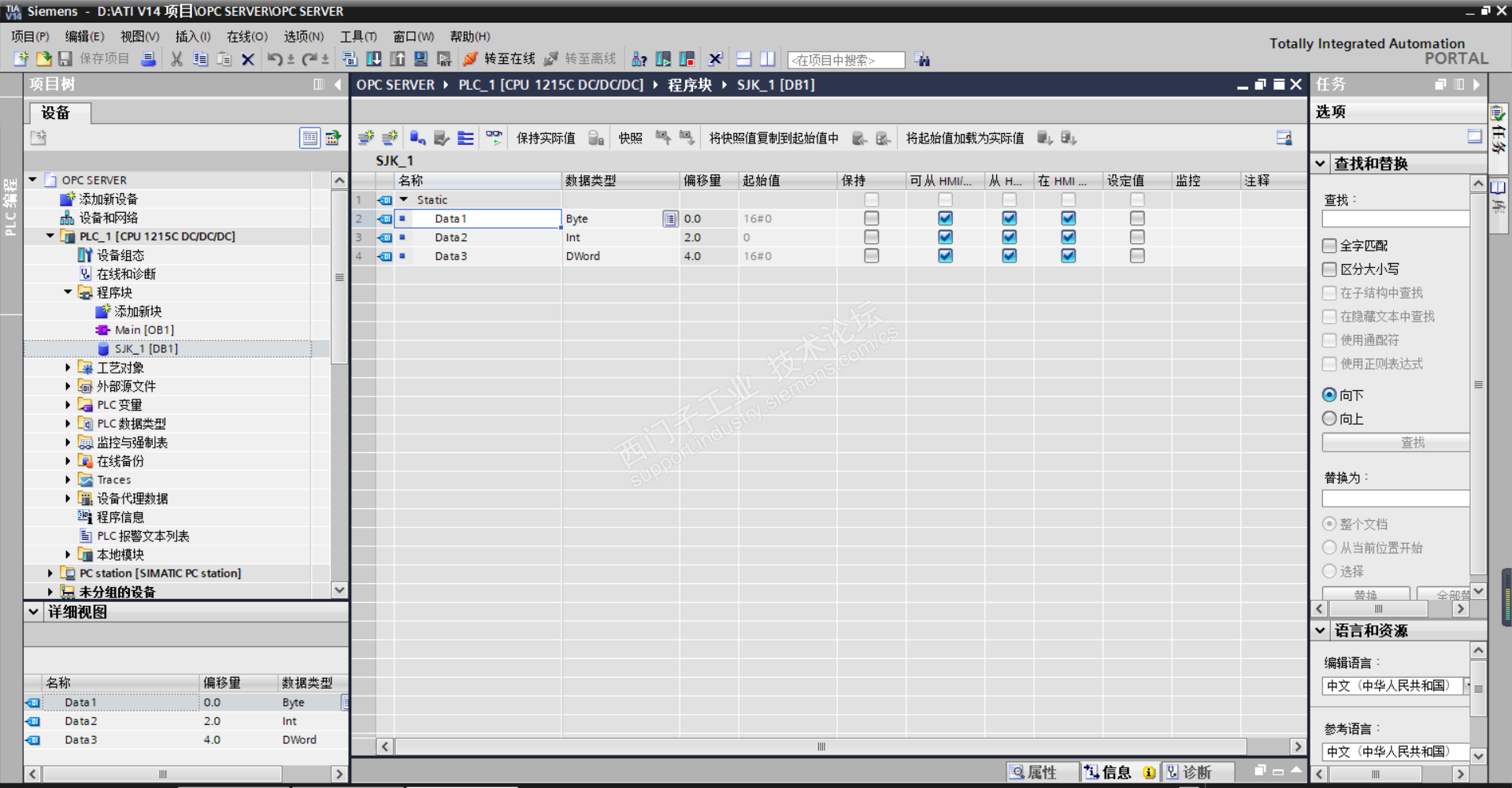1512x788 pixels.
Task: Click the 保持实际值 button
Action: pos(546,138)
